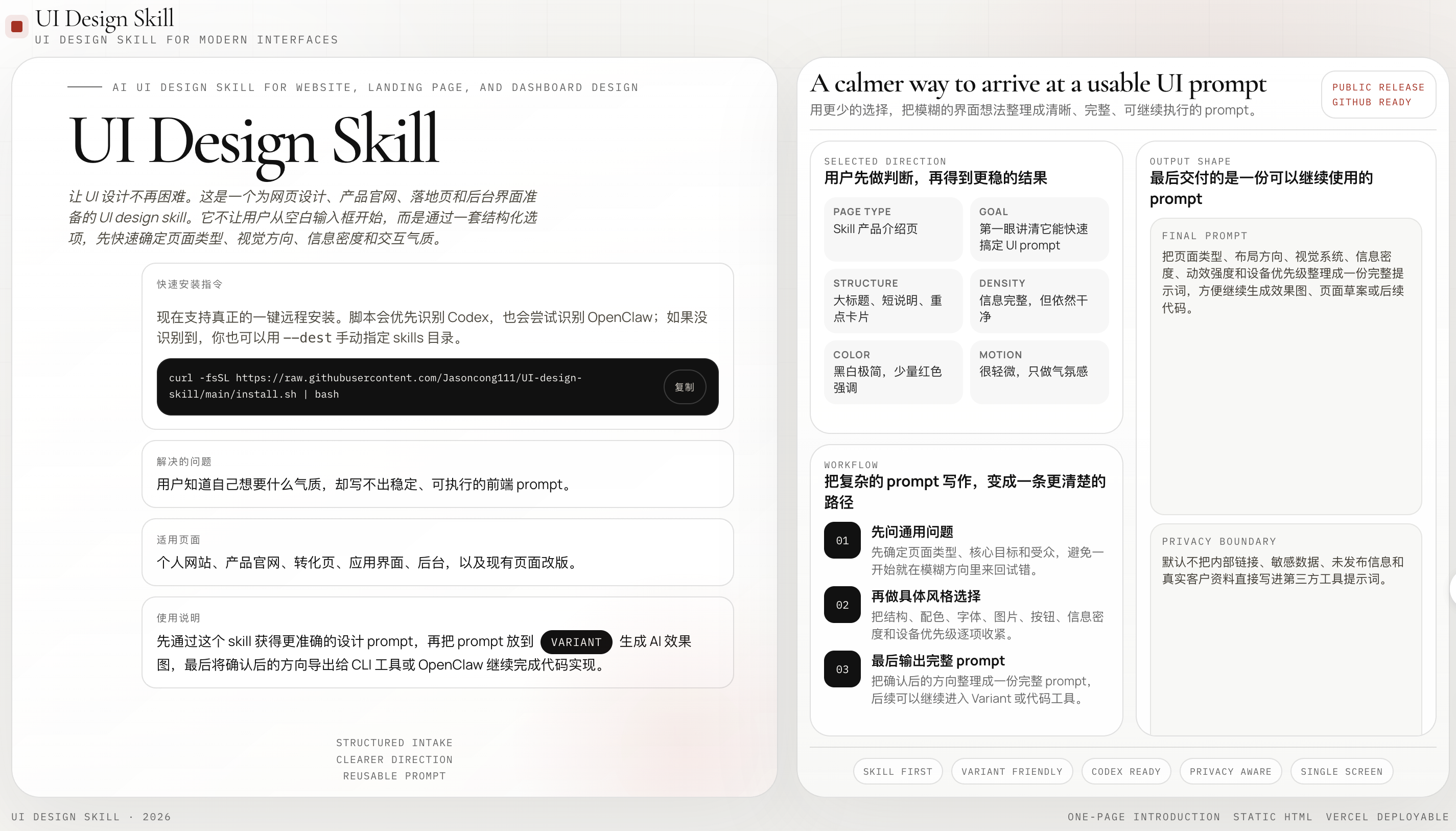Click footer text ONE-PAGE INTRODUCTION
The width and height of the screenshot is (1456, 831).
click(1143, 817)
